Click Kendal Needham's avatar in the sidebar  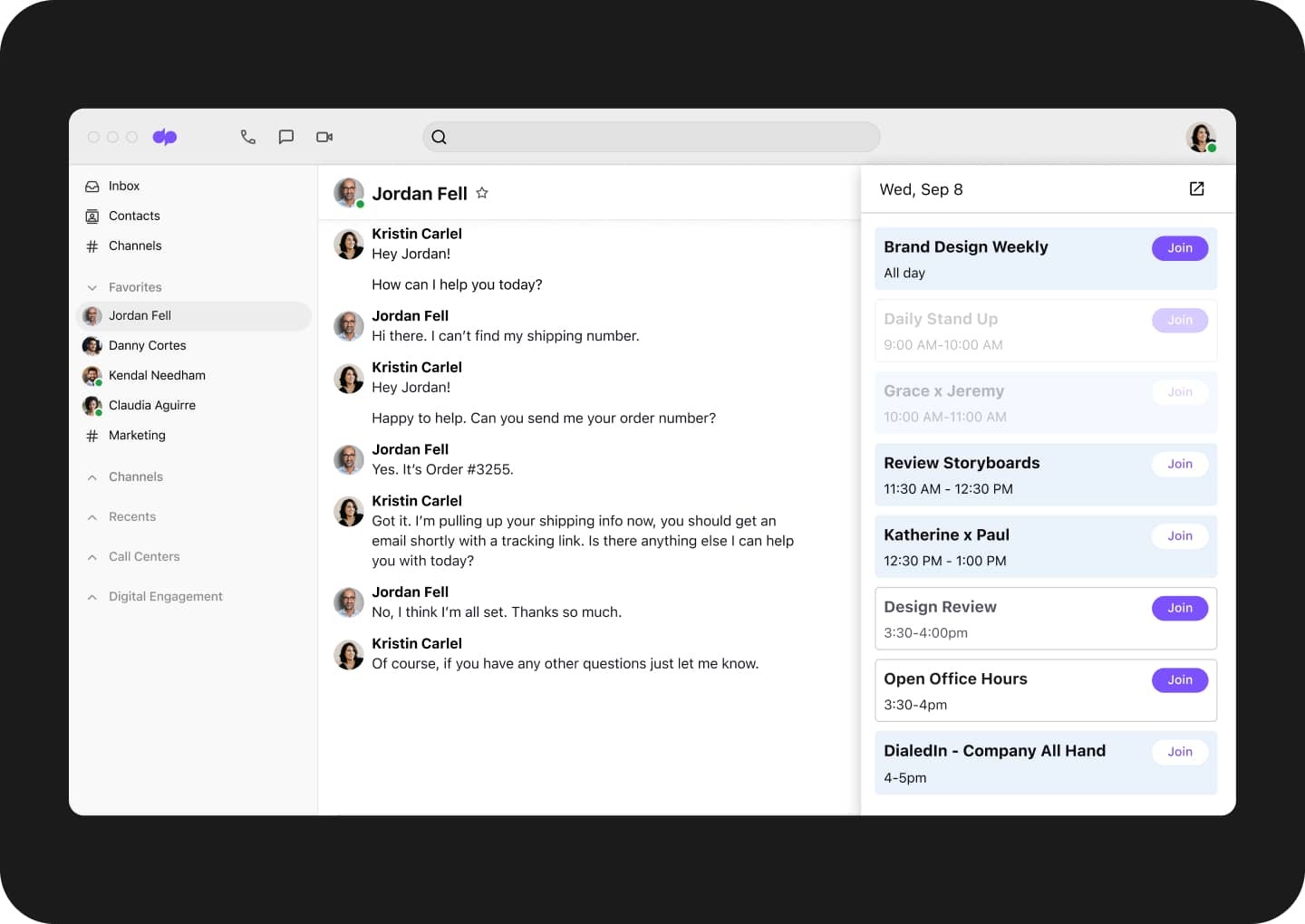click(92, 375)
